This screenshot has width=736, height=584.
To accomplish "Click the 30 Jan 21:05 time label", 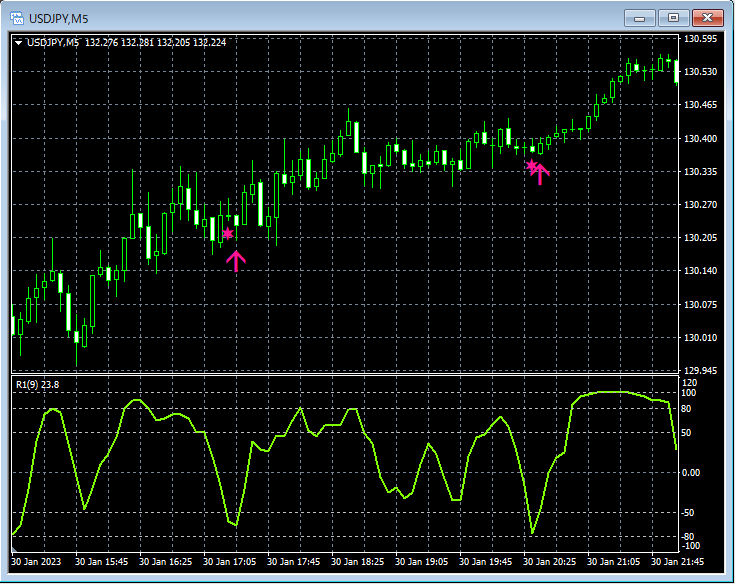I will (x=613, y=561).
